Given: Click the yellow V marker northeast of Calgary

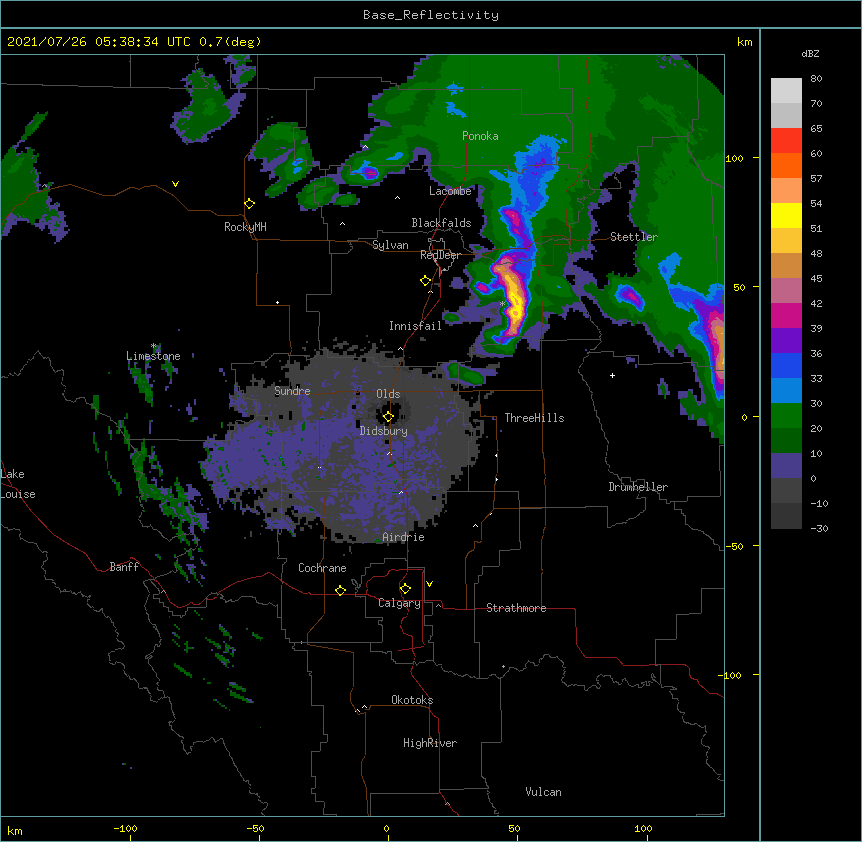Looking at the screenshot, I should pyautogui.click(x=429, y=584).
